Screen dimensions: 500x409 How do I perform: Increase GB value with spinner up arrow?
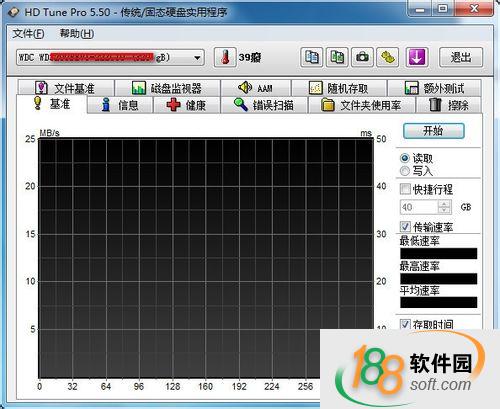445,204
